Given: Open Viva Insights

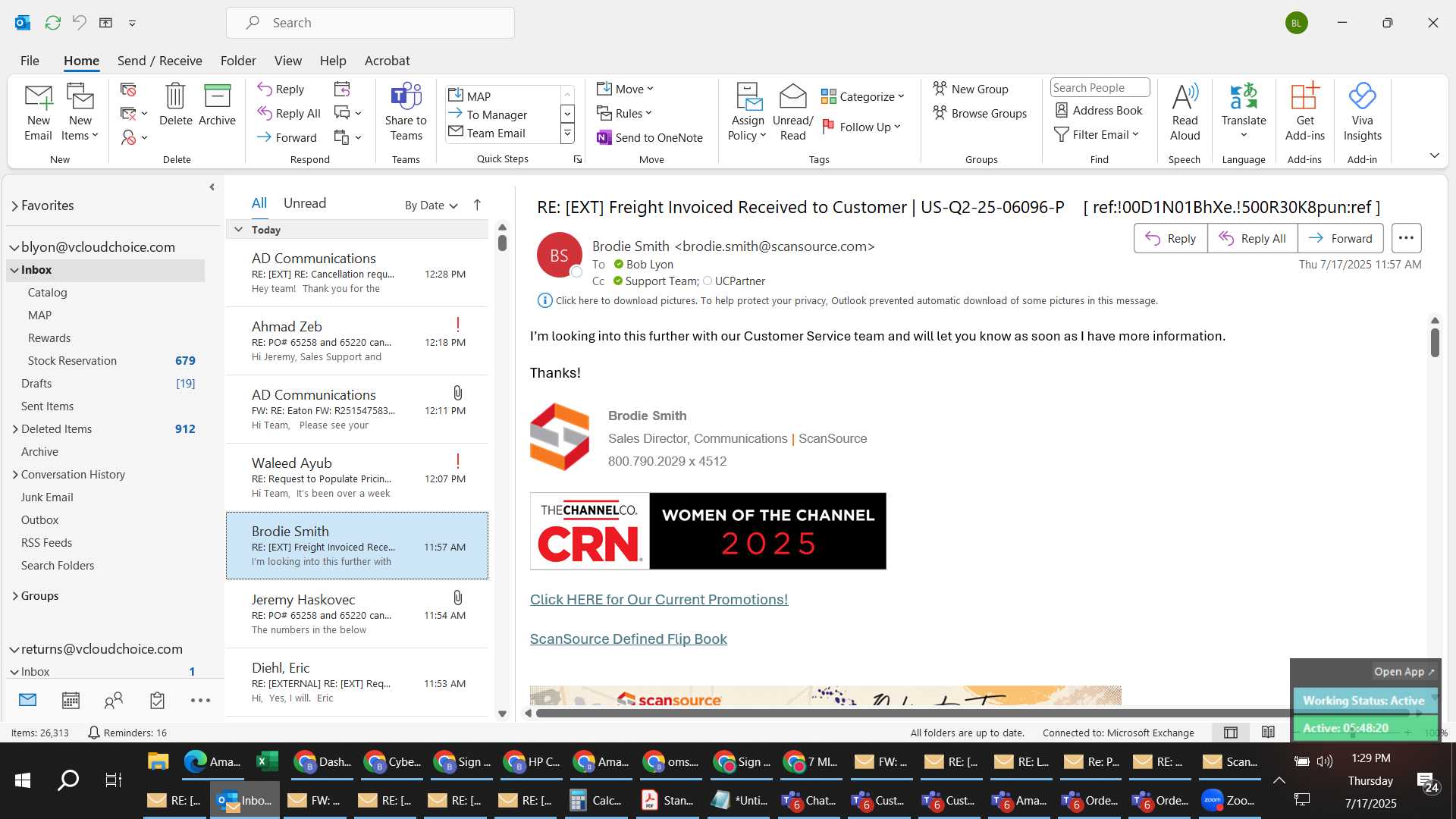Looking at the screenshot, I should [x=1362, y=112].
